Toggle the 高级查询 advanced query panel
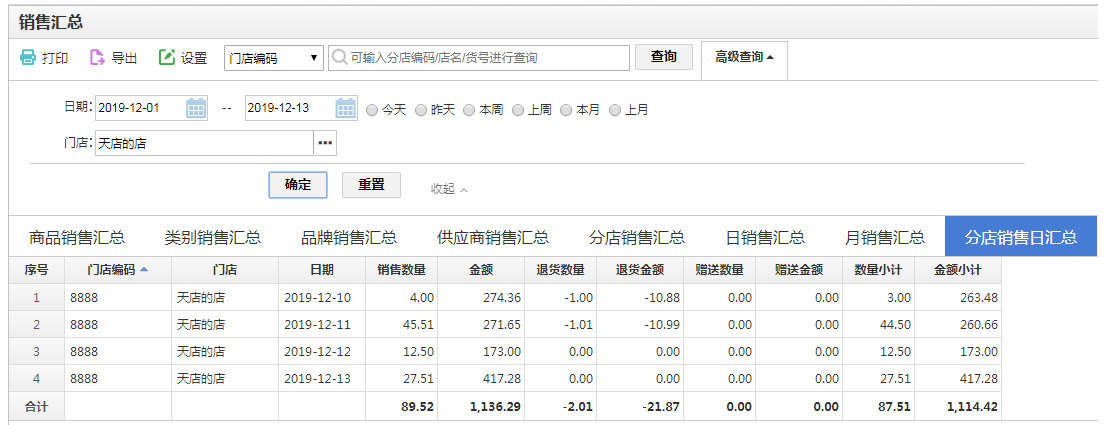This screenshot has width=1108, height=425. pyautogui.click(x=744, y=58)
